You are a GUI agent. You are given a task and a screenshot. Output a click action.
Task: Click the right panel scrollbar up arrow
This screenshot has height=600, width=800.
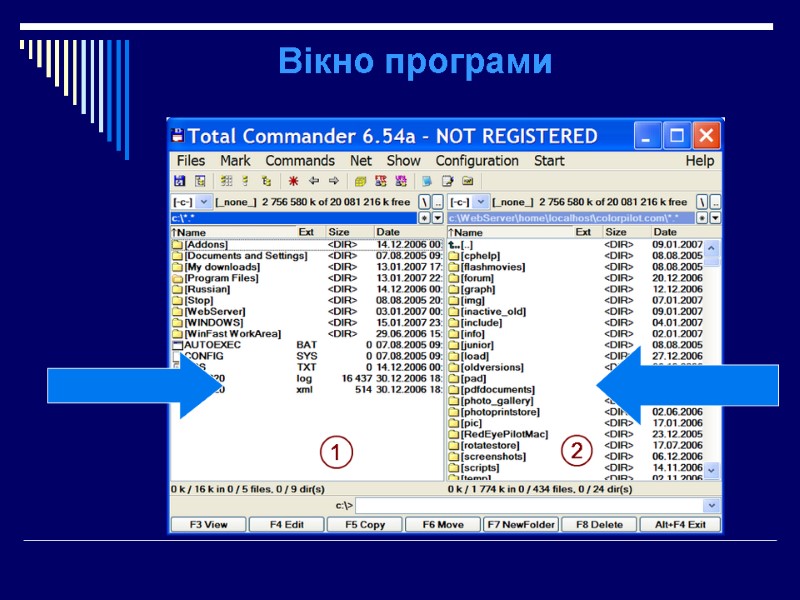(x=711, y=248)
